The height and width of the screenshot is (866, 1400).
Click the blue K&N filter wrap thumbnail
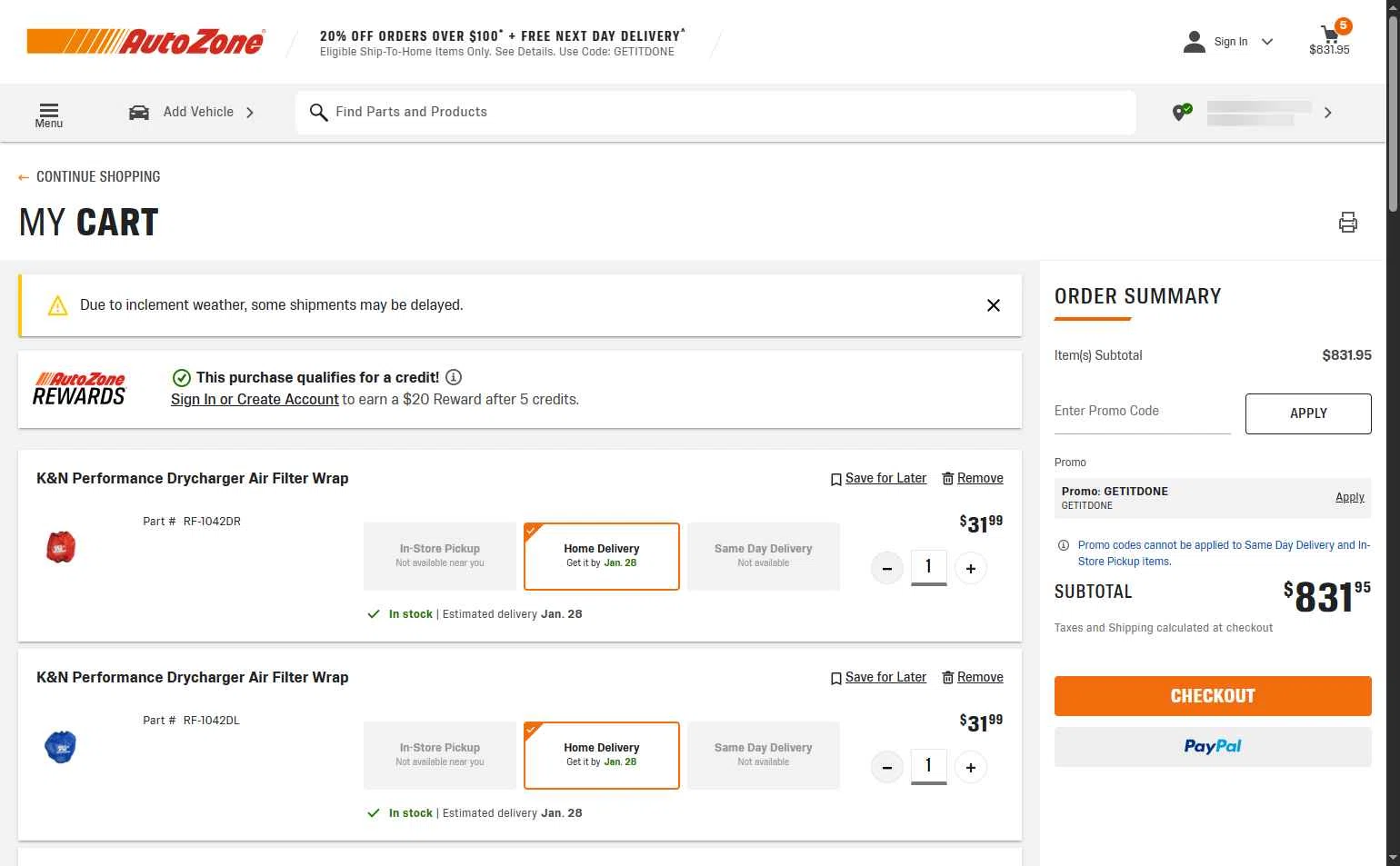[x=61, y=747]
